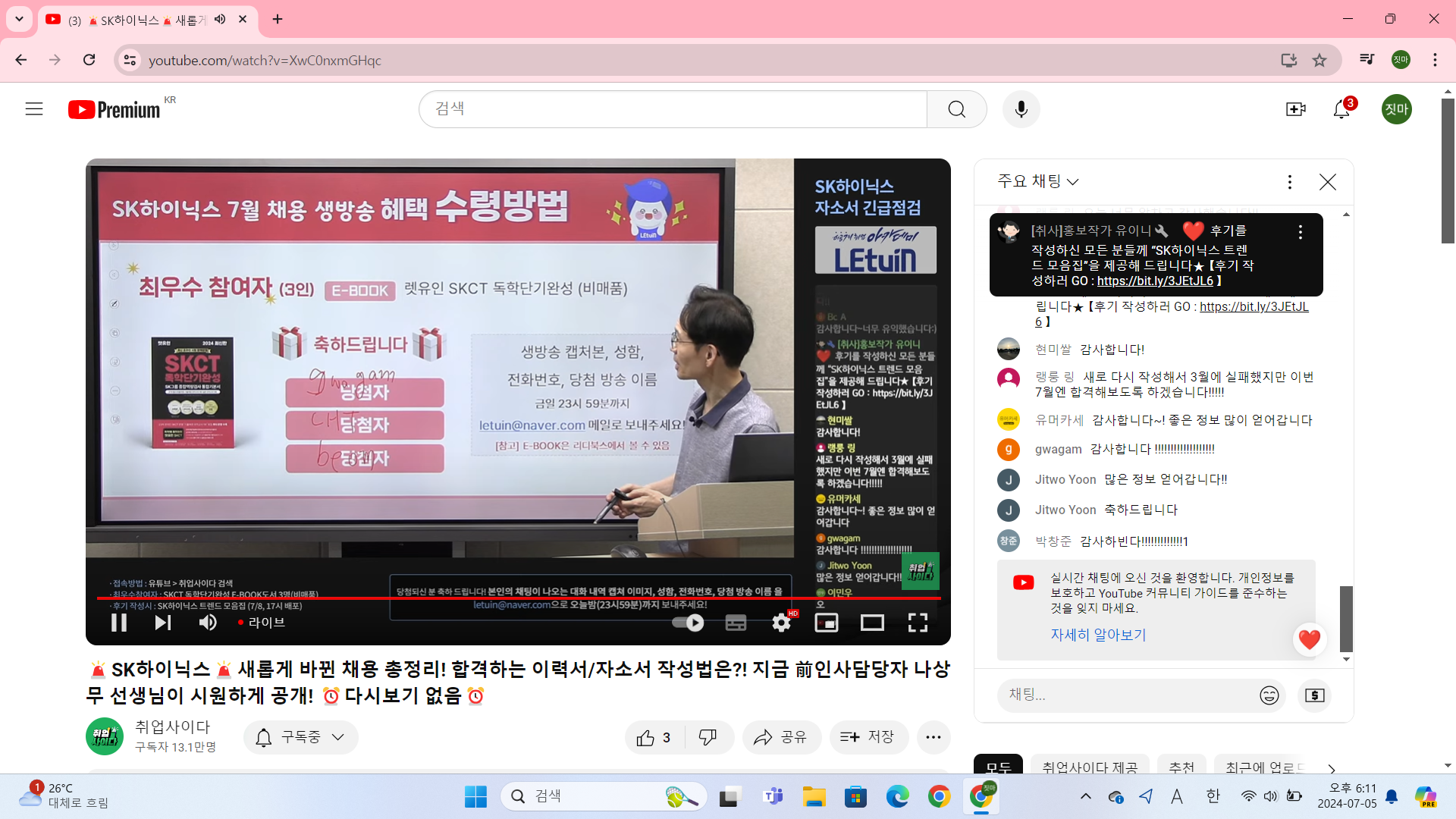1456x819 pixels.
Task: Focus the 채팅 message input field
Action: click(x=1126, y=695)
